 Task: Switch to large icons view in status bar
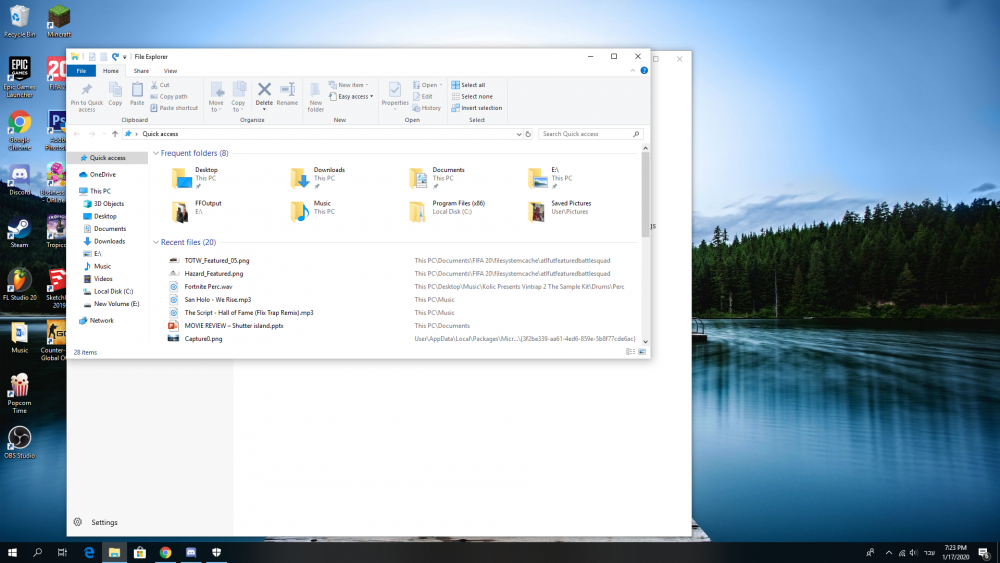[642, 352]
